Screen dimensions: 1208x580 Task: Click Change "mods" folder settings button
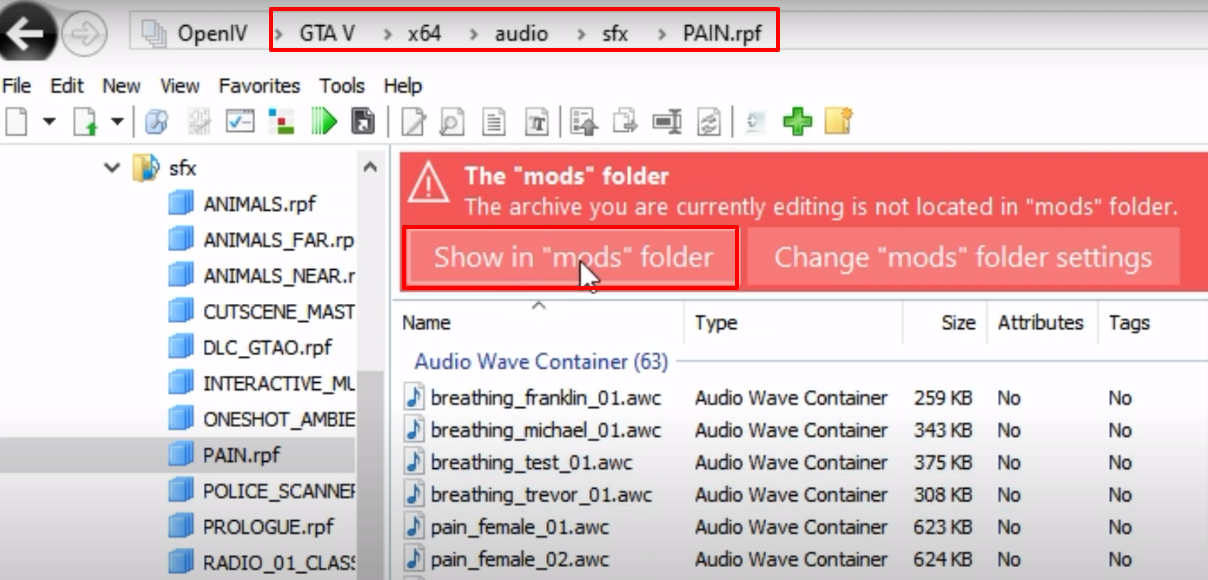(x=963, y=257)
